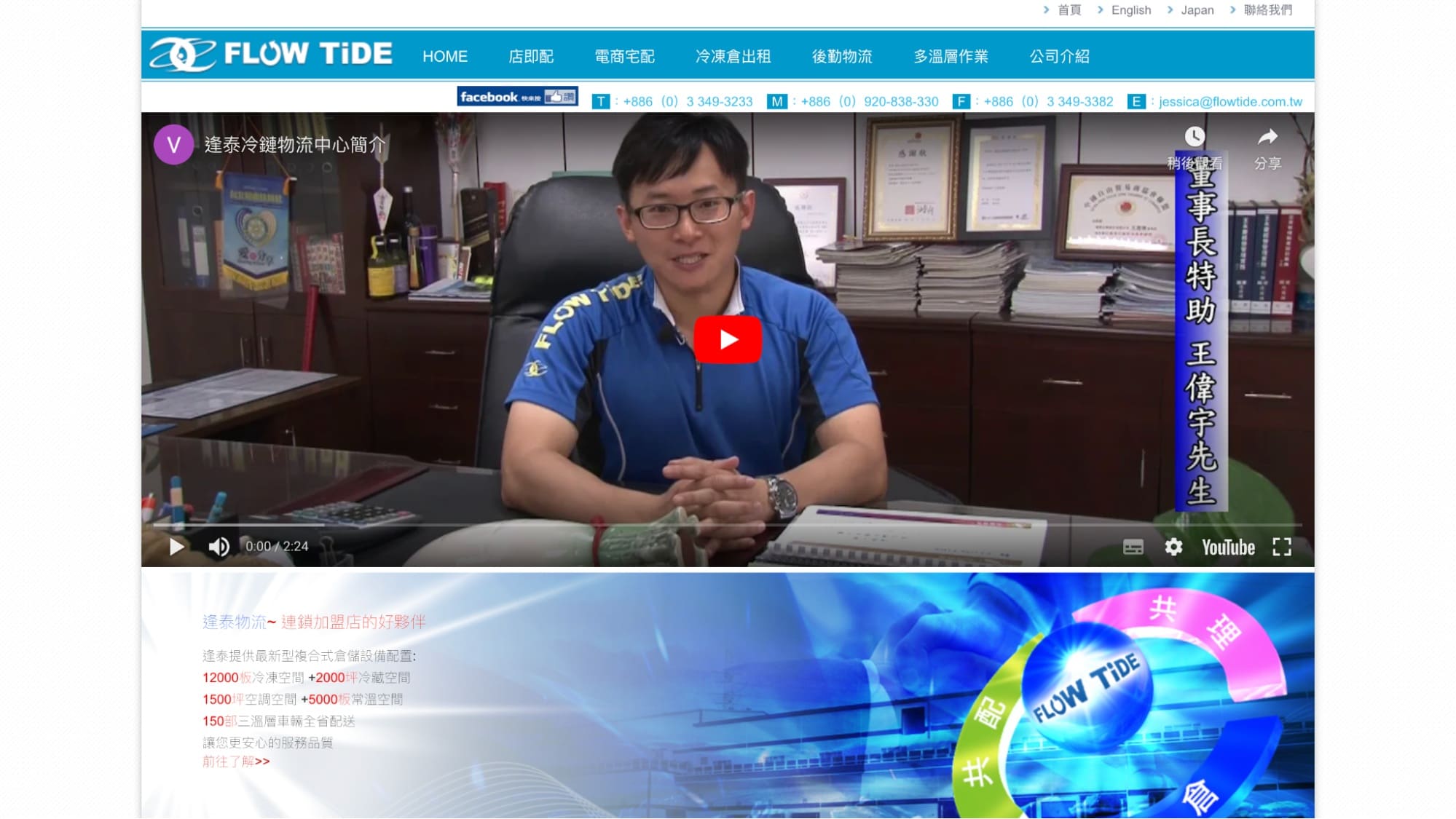
Task: Open video title 逢泰冷鏈物流中心簡介
Action: pos(295,144)
